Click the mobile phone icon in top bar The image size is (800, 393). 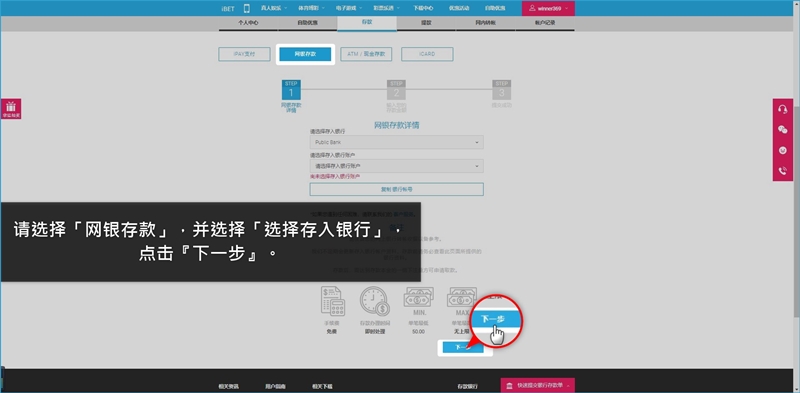pos(247,8)
